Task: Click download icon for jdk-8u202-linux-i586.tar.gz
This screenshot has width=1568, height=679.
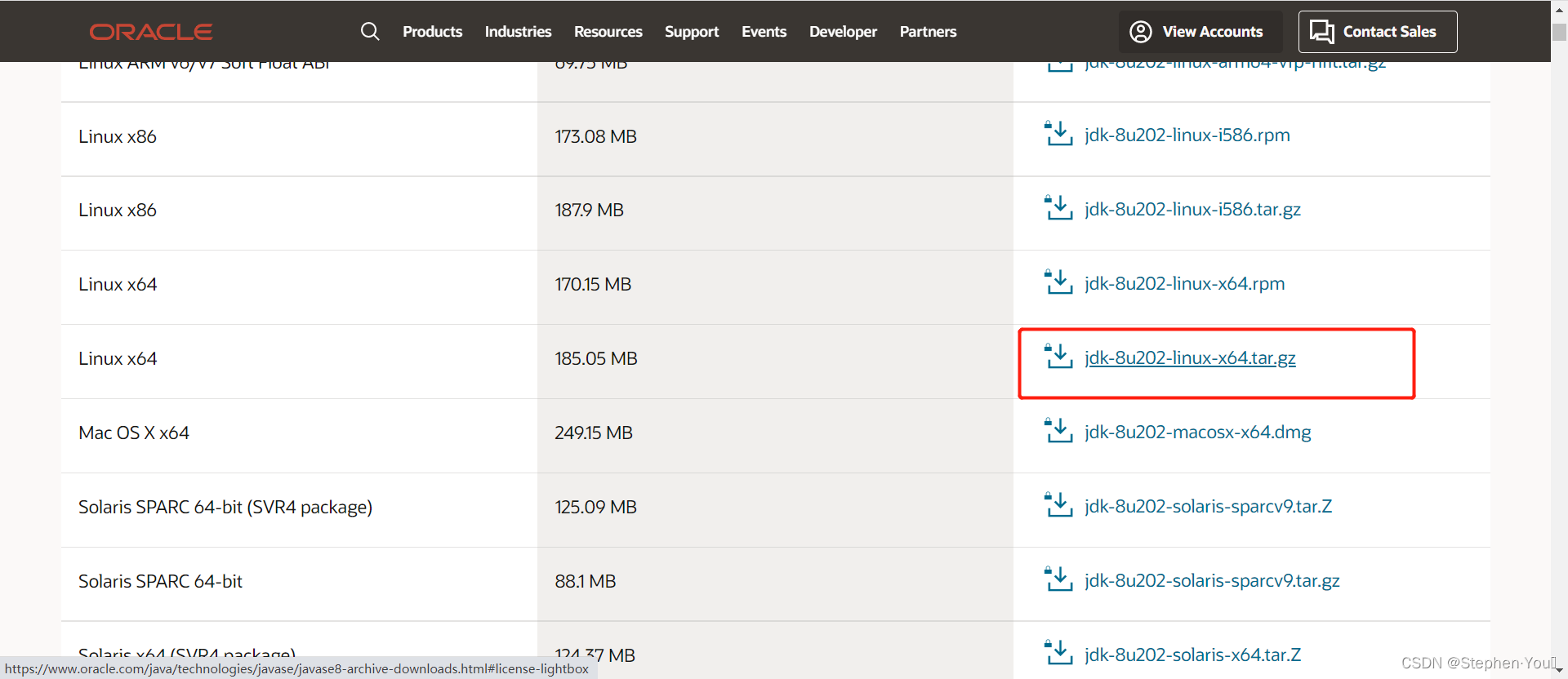Action: click(1059, 207)
